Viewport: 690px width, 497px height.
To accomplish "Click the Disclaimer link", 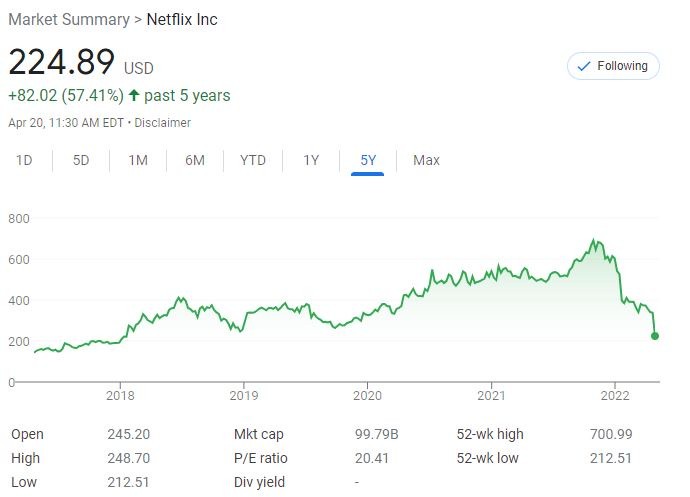I will point(162,123).
